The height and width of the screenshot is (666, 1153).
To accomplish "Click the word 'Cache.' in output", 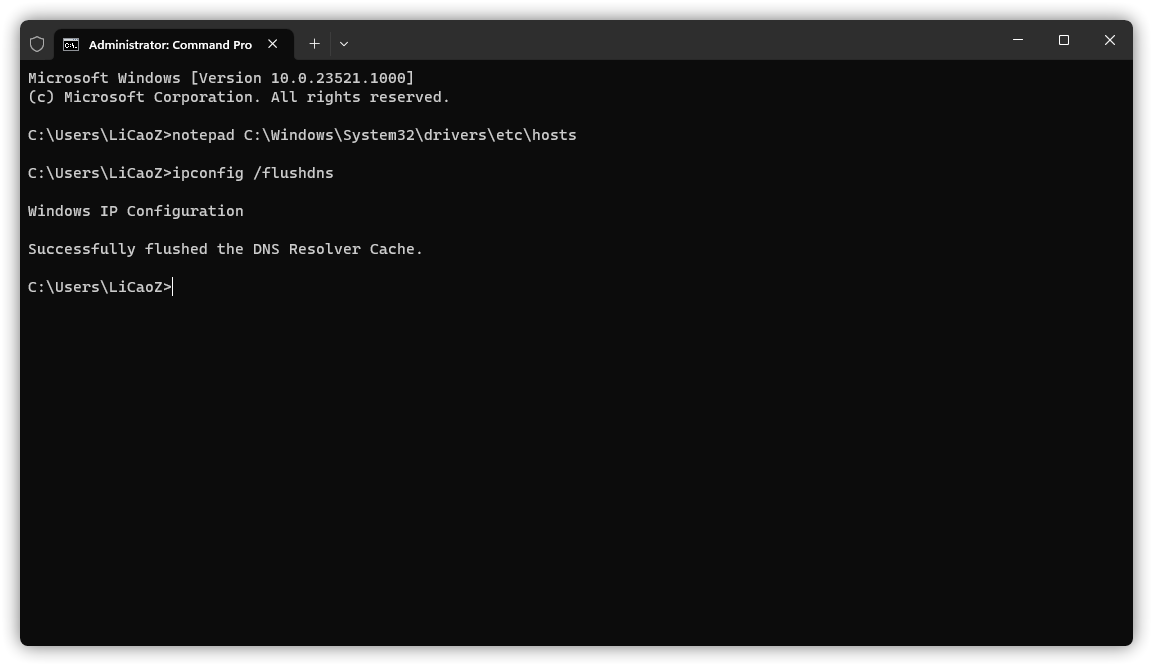I will click(x=396, y=249).
